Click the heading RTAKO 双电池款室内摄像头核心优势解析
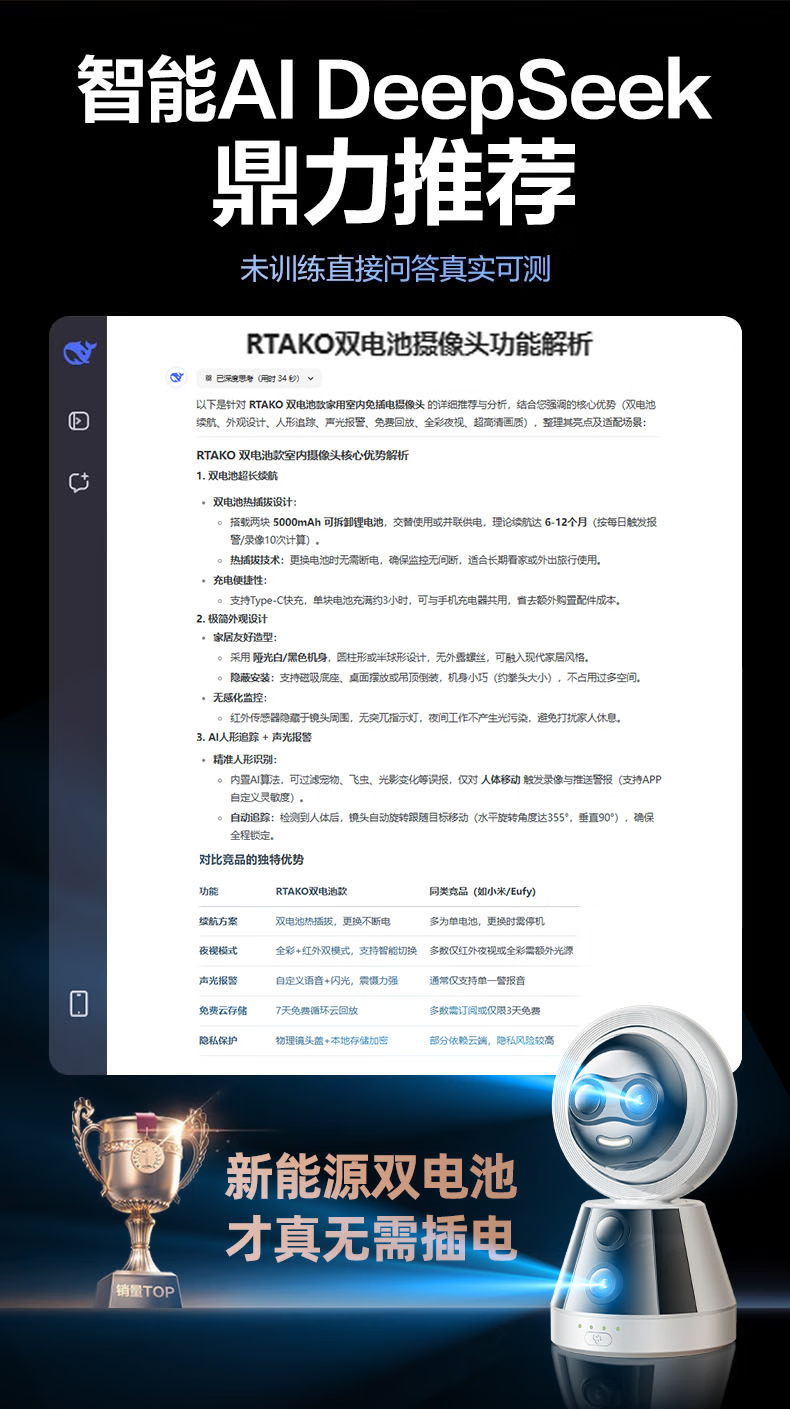The image size is (790, 1409). pos(302,455)
